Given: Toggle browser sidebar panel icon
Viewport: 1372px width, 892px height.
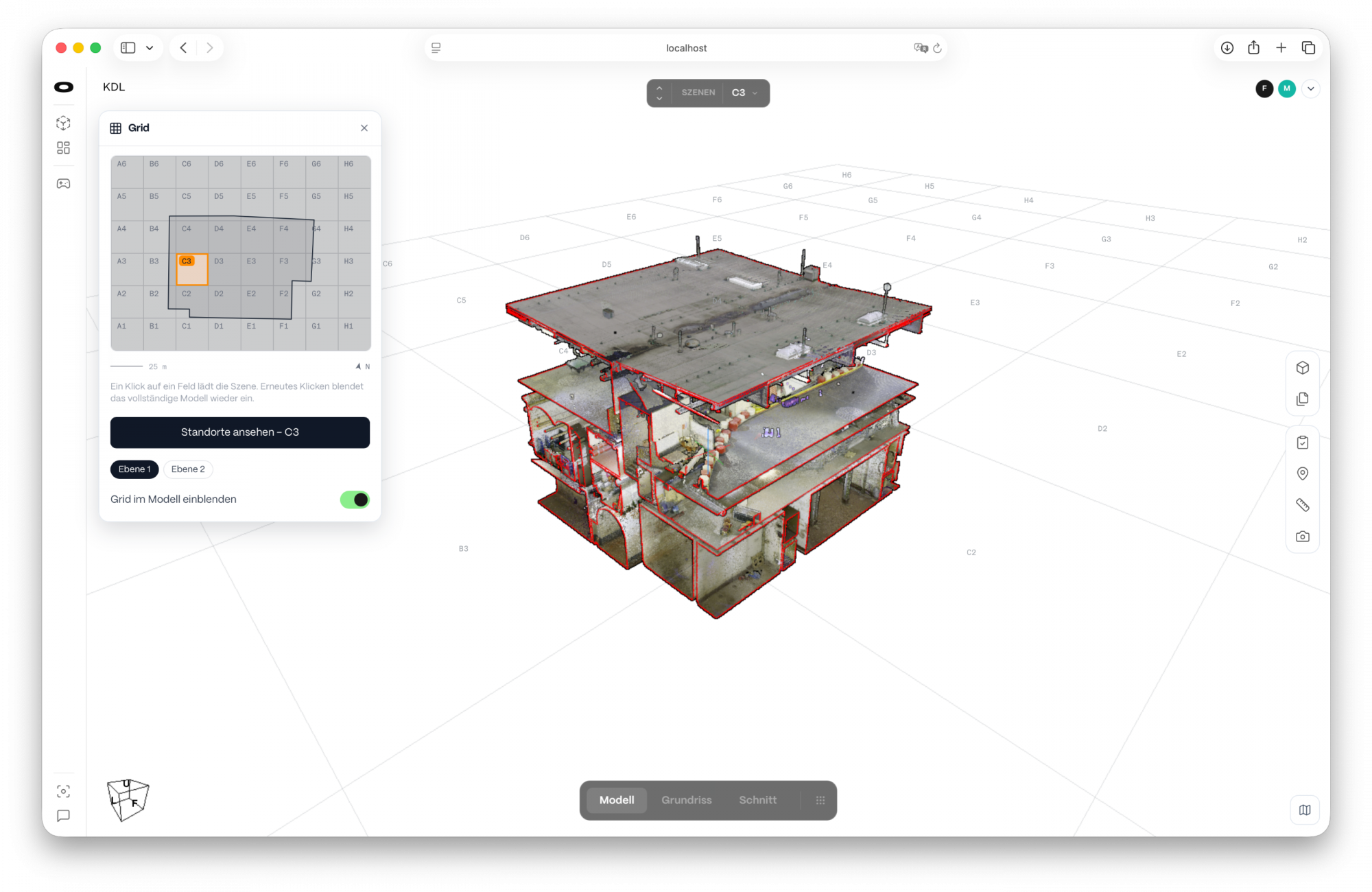Looking at the screenshot, I should [x=128, y=47].
